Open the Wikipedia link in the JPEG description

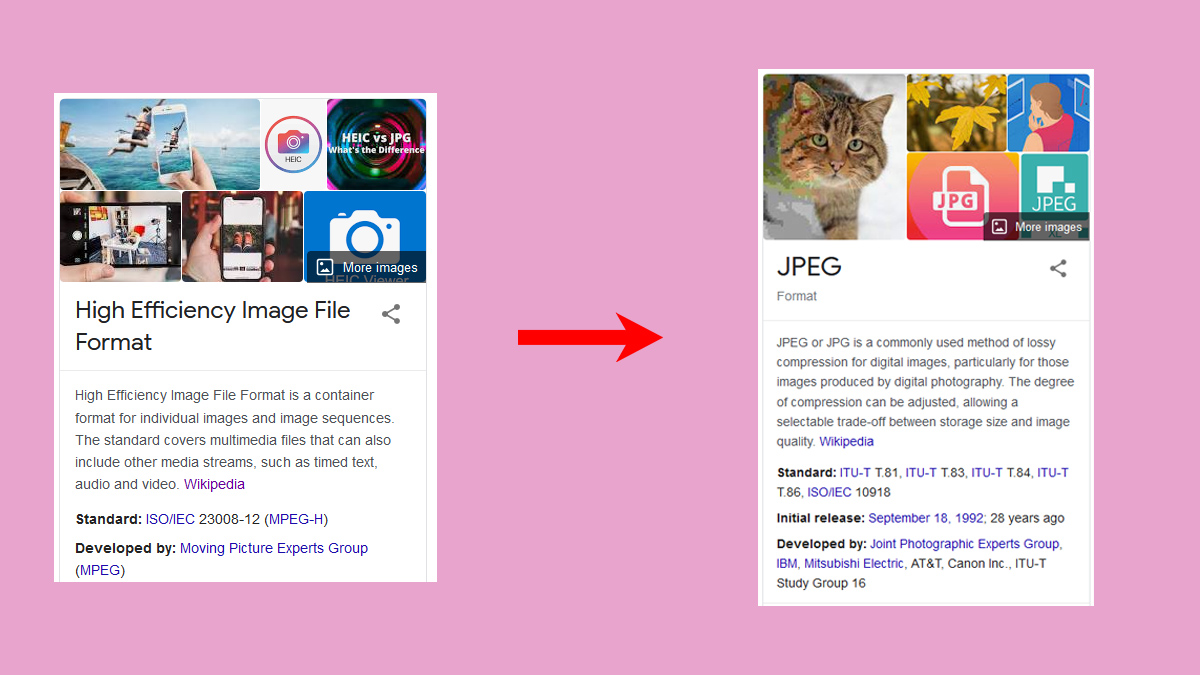click(x=847, y=441)
